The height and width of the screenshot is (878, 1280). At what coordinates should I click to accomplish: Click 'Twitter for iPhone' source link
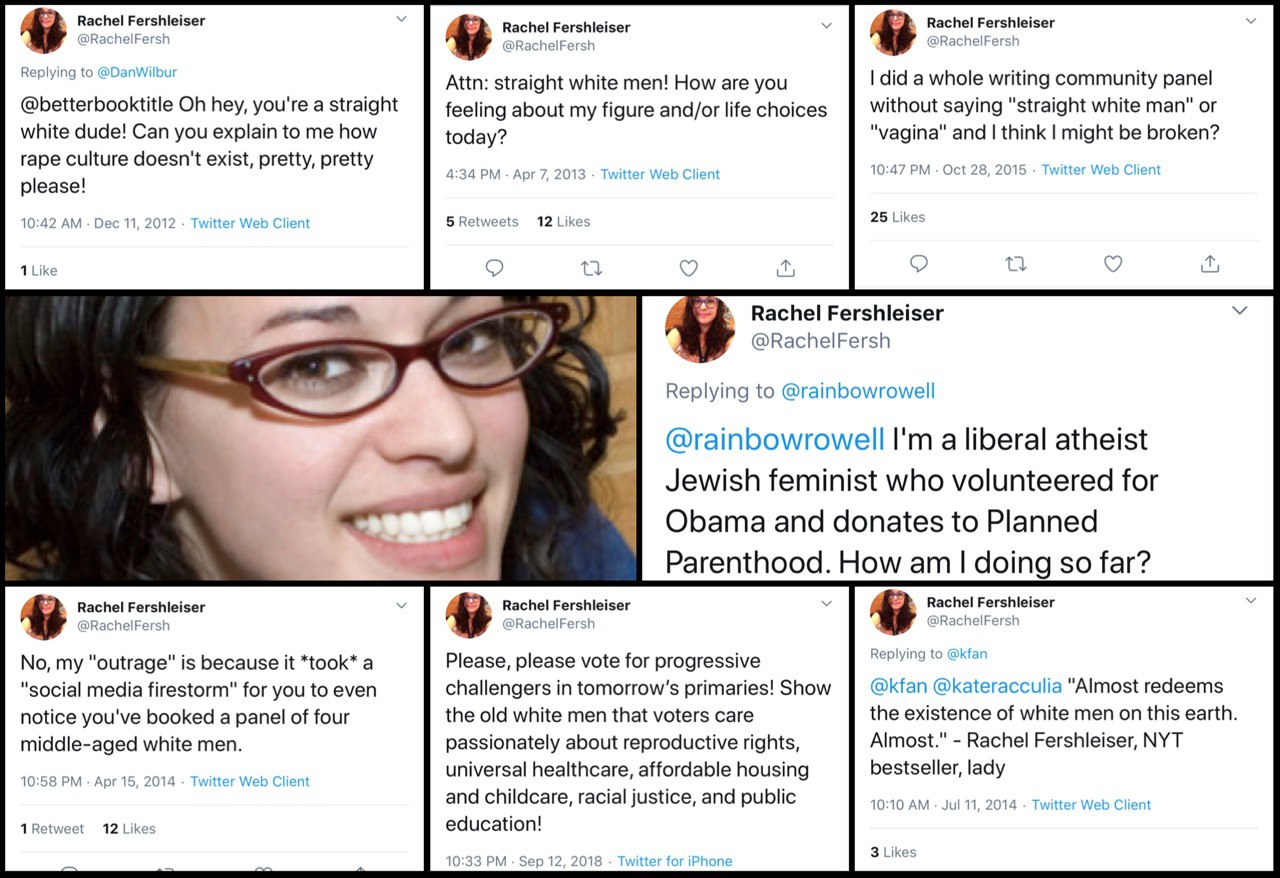click(x=675, y=861)
